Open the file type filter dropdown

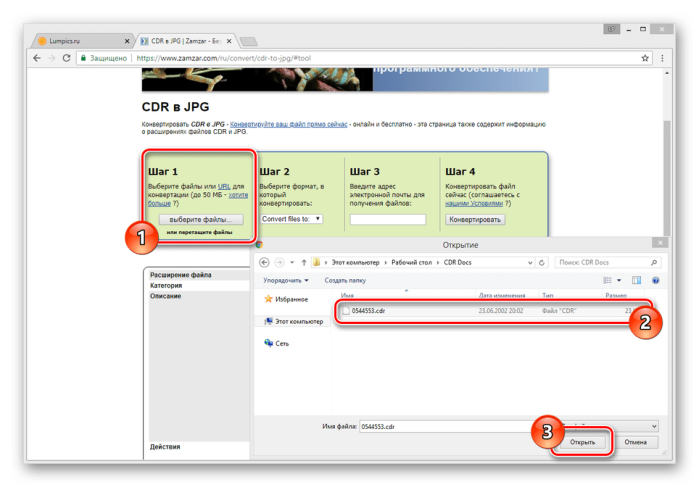654,426
